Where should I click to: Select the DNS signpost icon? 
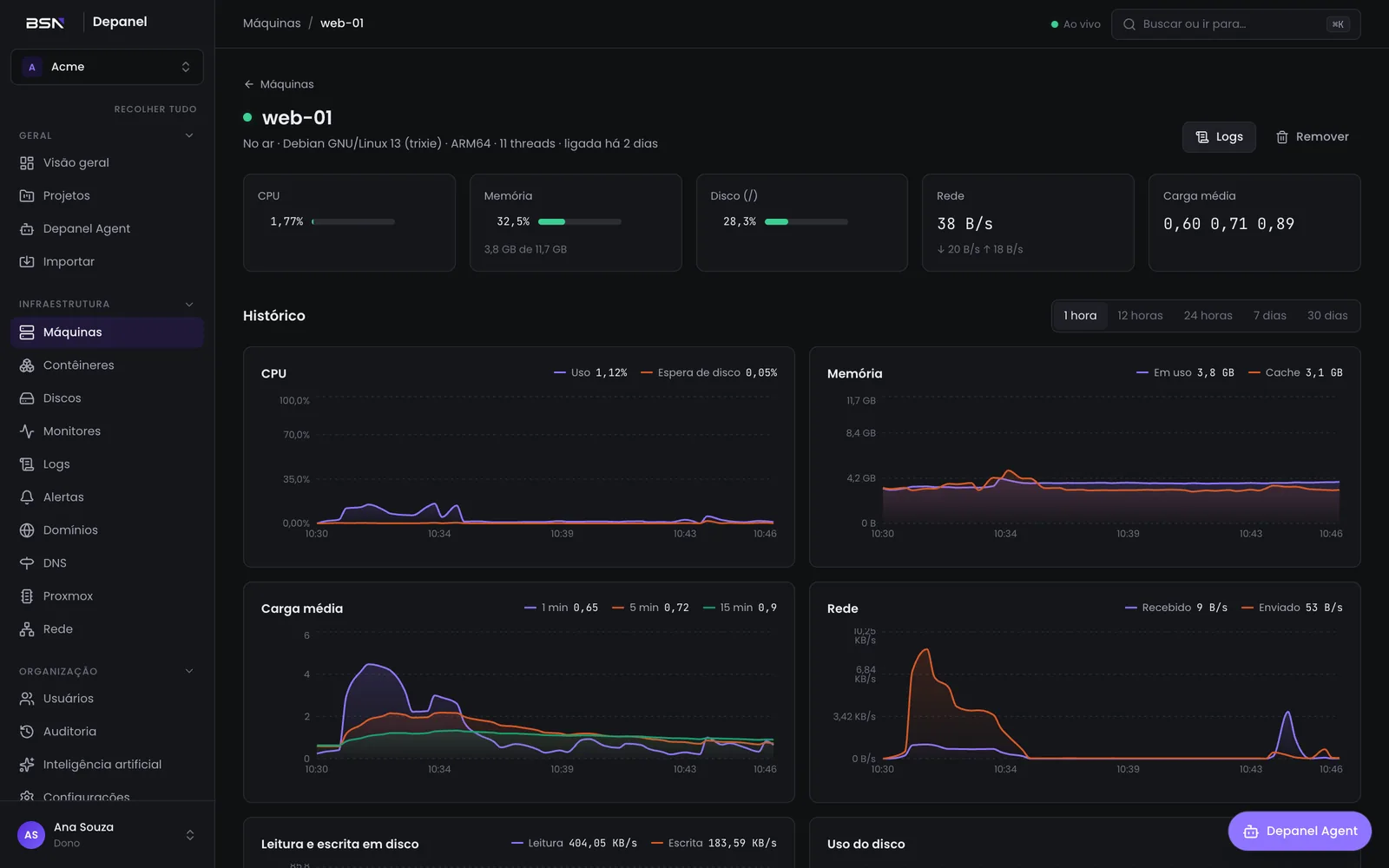point(27,563)
